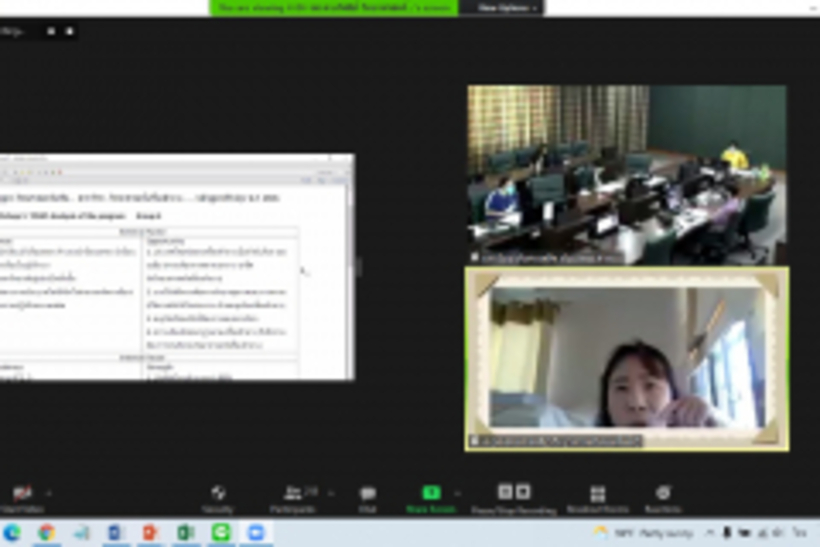Expand the arrow next to Participants

click(331, 493)
